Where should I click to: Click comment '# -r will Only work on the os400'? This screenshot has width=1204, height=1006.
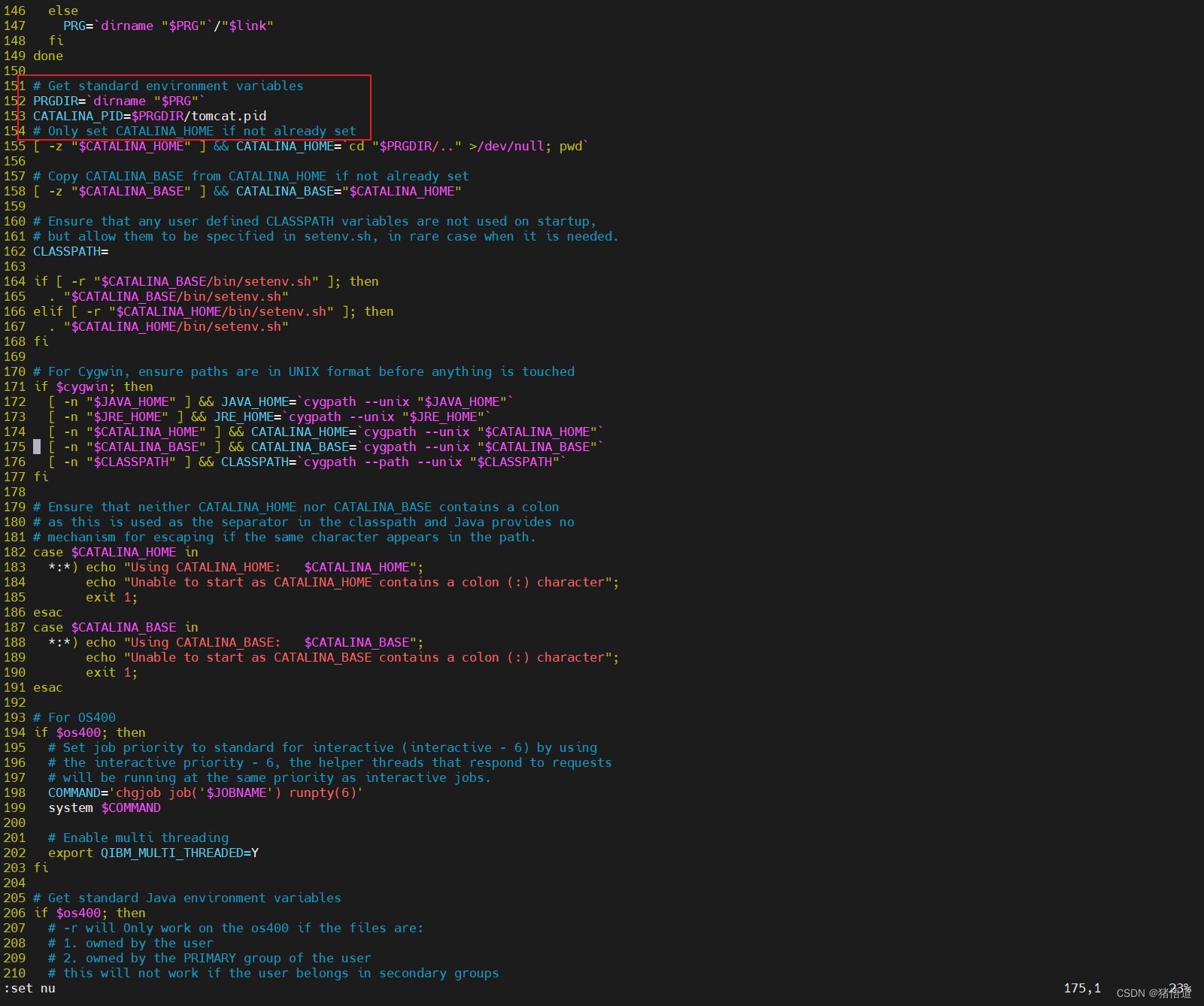click(168, 928)
